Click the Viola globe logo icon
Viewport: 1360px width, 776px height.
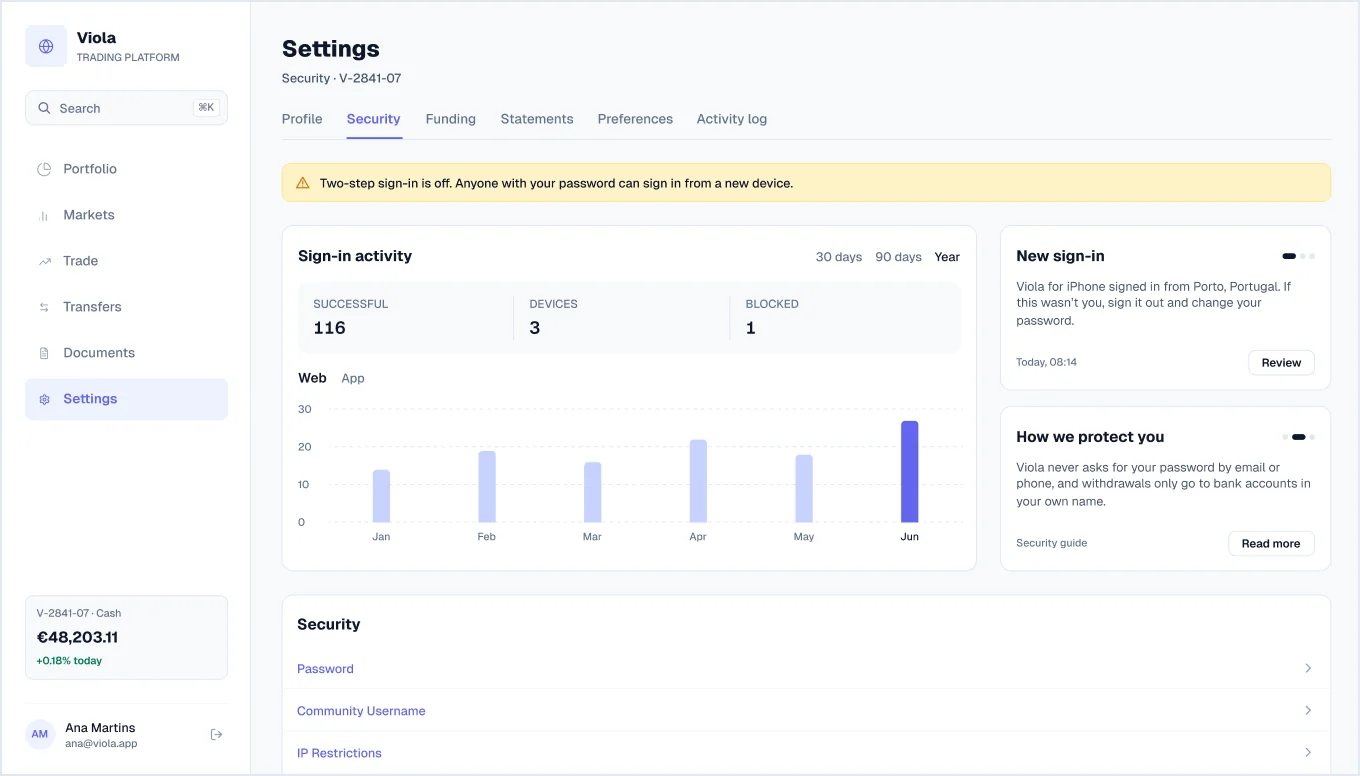click(x=46, y=47)
